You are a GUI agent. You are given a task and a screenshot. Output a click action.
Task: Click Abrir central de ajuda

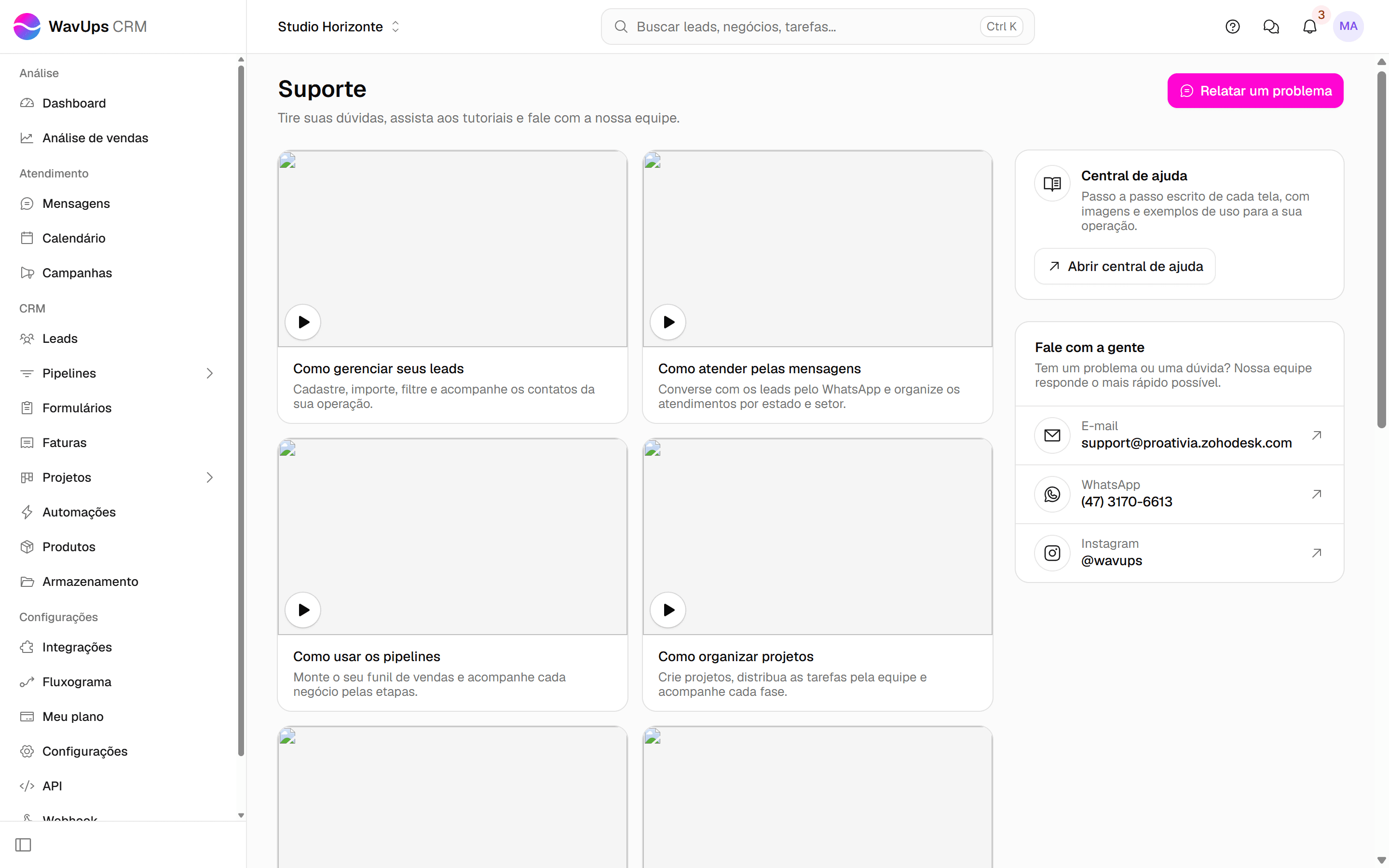(1124, 266)
